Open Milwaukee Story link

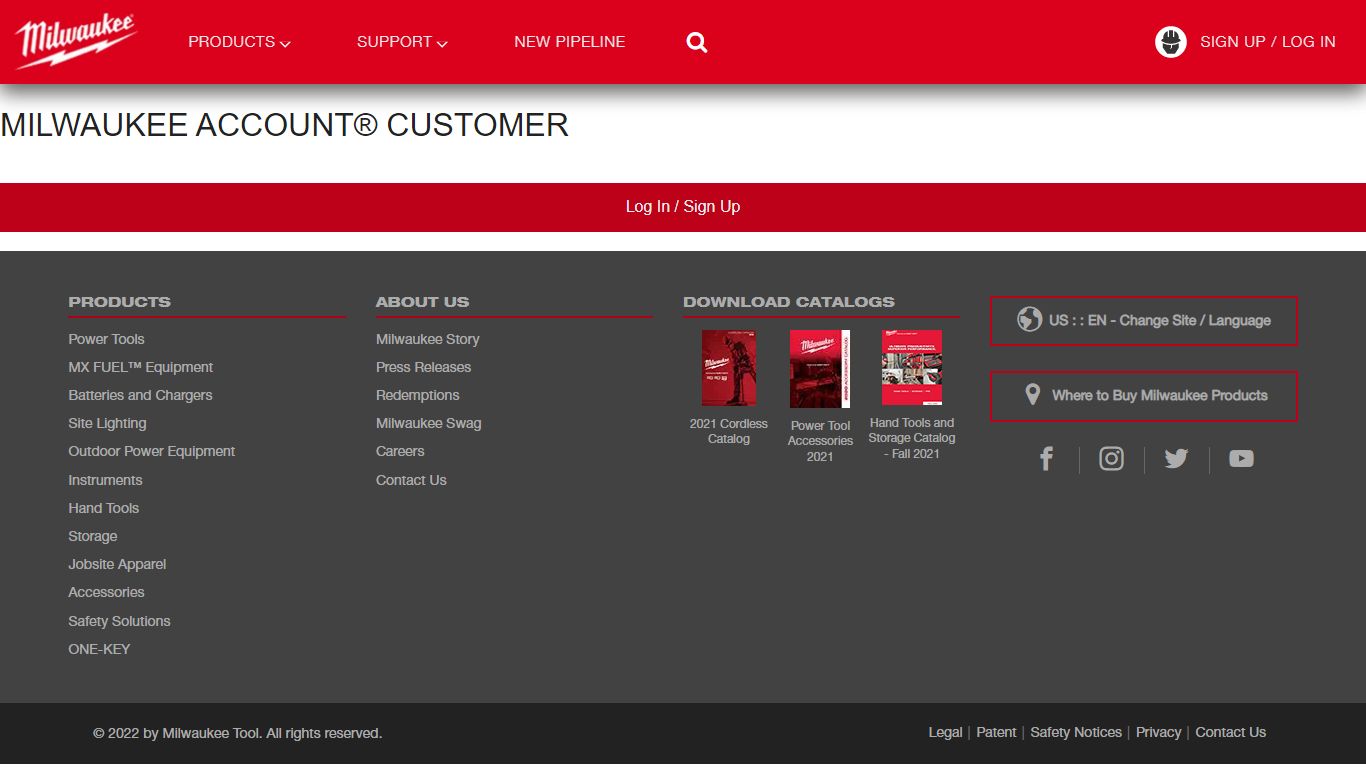(428, 339)
